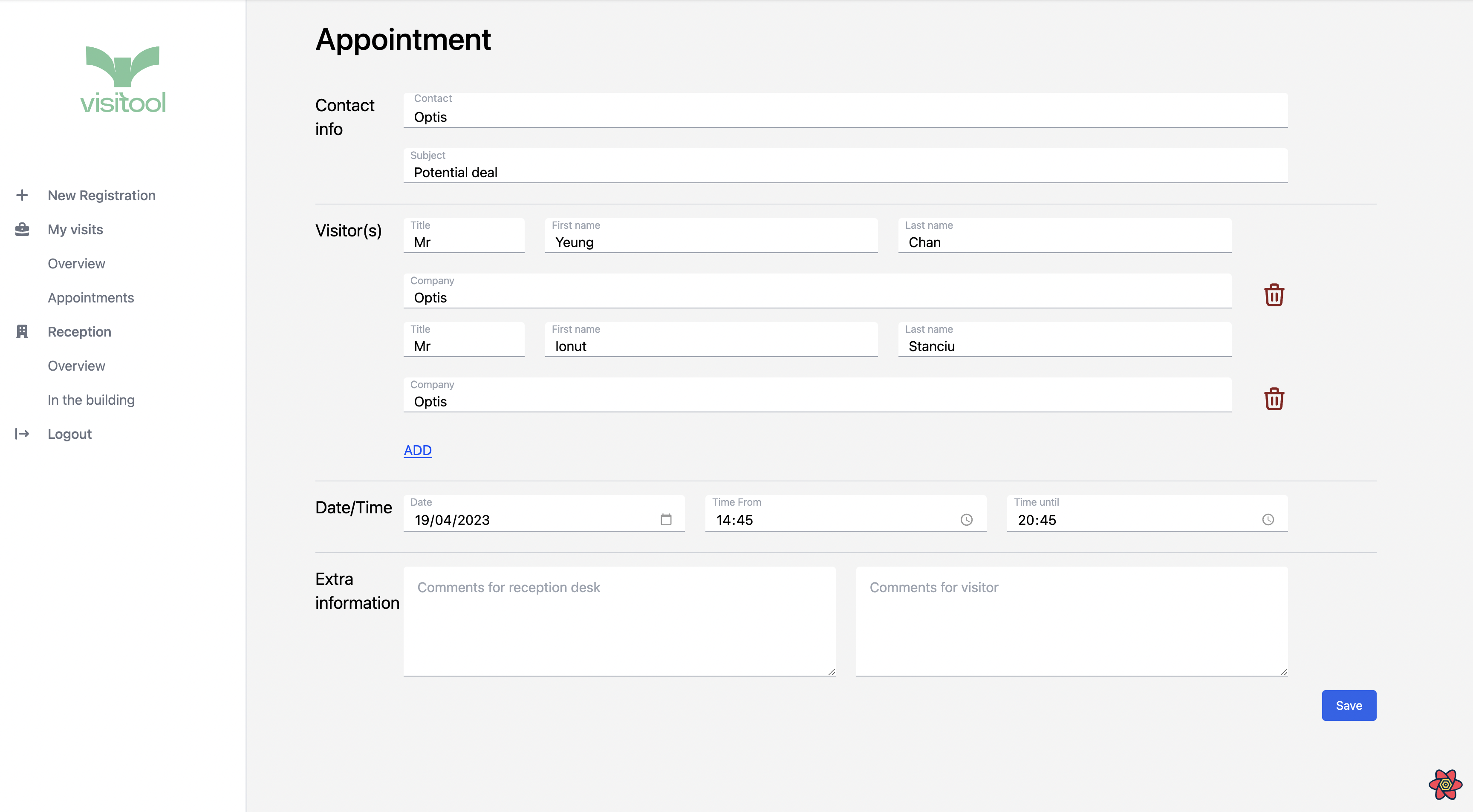Click the Contact info section label
This screenshot has width=1473, height=812.
[x=345, y=117]
